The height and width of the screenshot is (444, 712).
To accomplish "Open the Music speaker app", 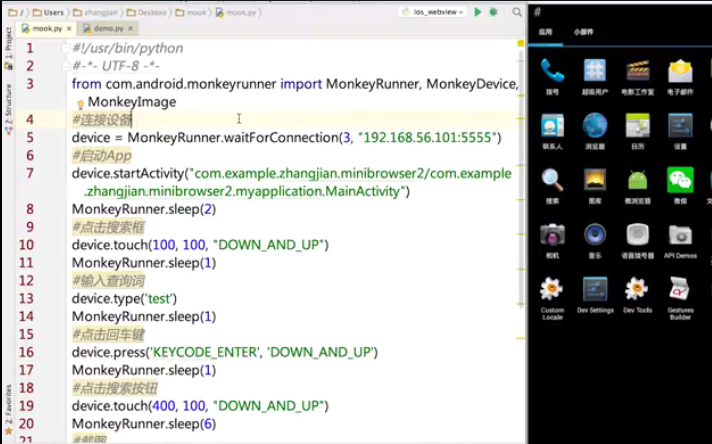I will click(595, 235).
